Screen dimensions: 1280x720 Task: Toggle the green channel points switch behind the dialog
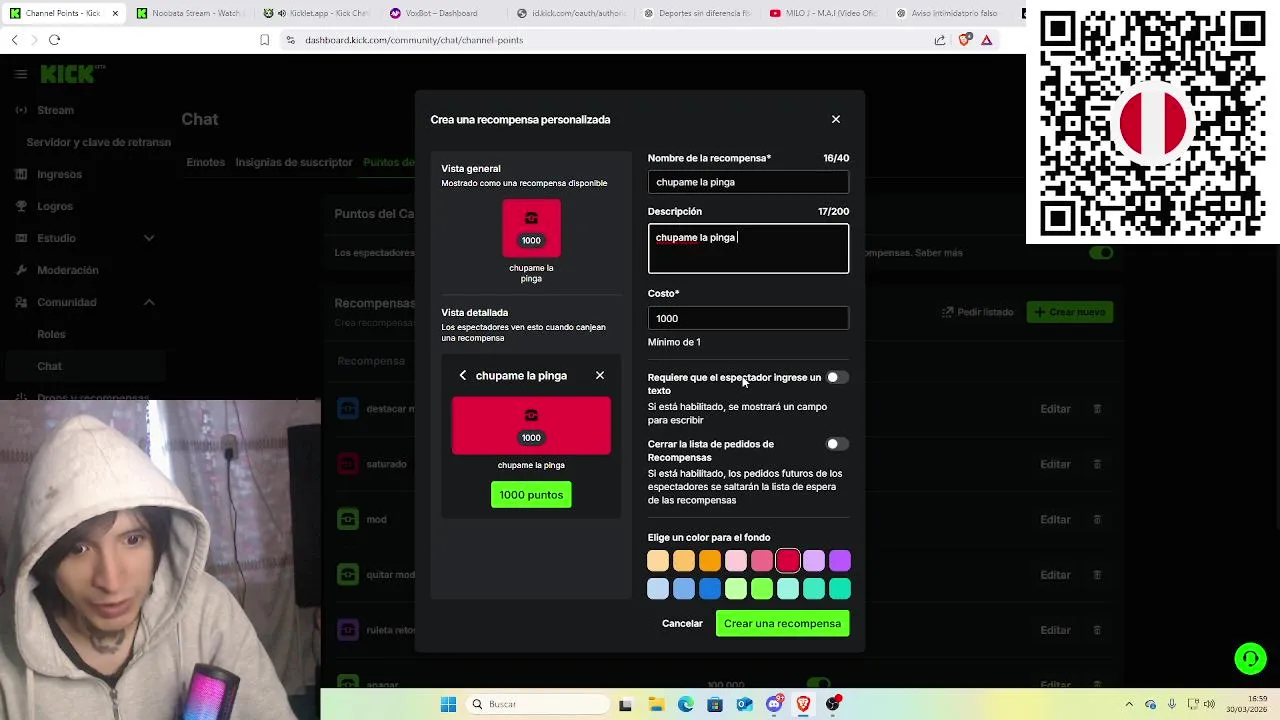click(1101, 252)
